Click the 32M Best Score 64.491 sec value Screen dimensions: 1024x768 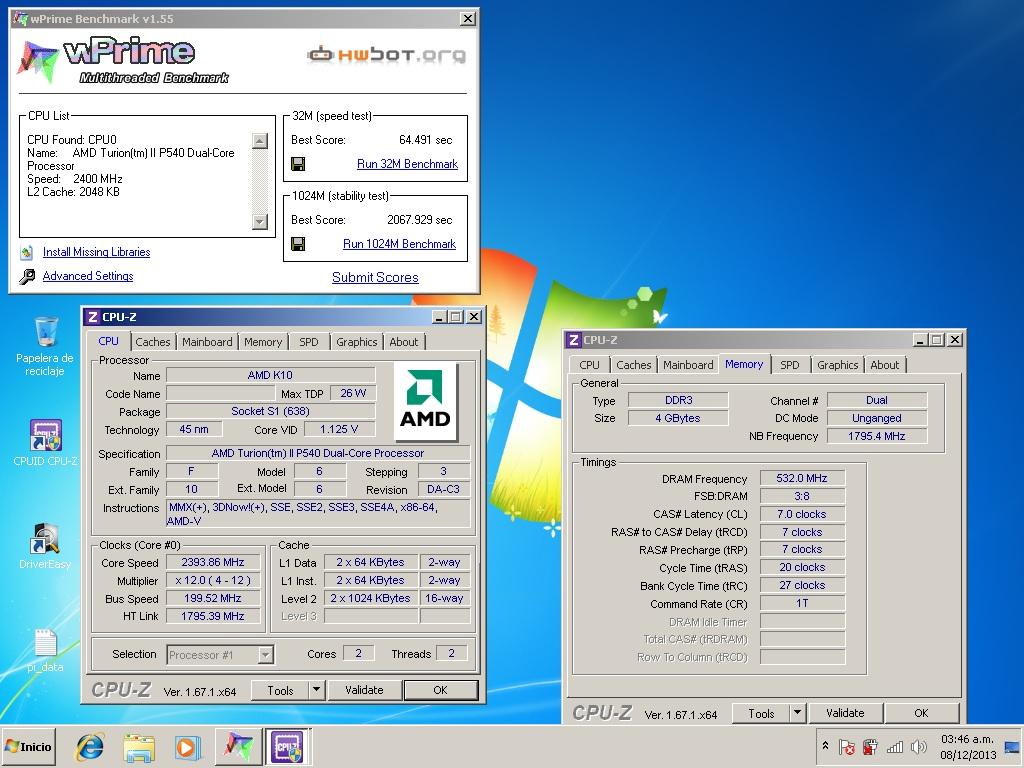(x=425, y=140)
